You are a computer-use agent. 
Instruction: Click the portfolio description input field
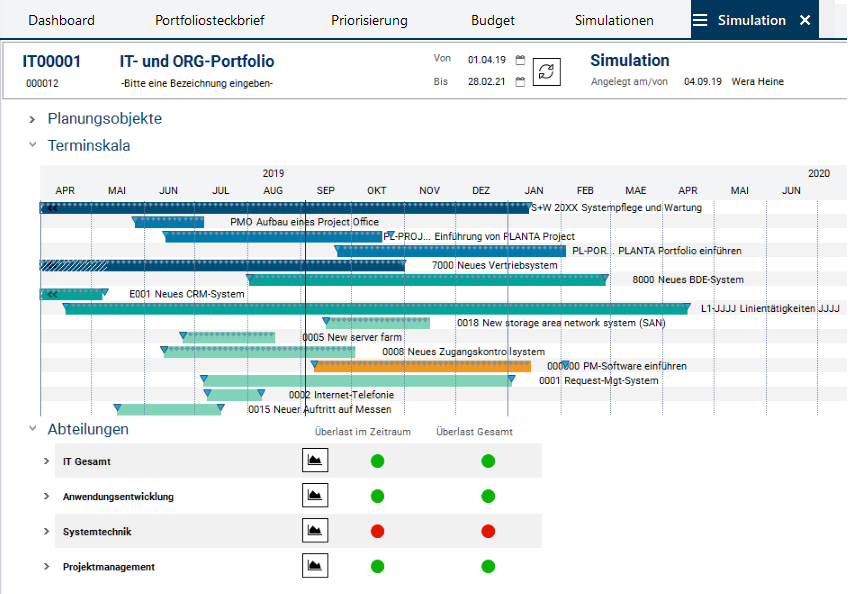click(x=197, y=83)
